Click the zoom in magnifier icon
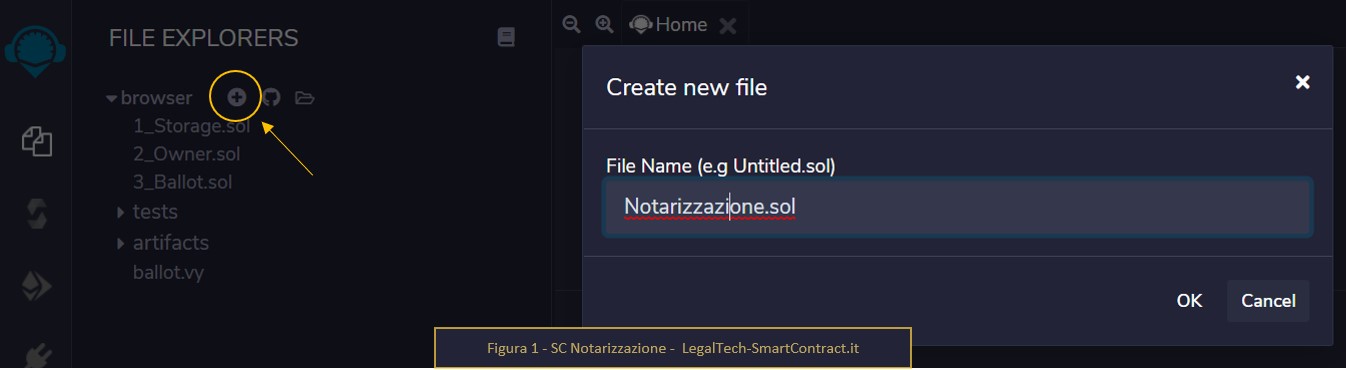The height and width of the screenshot is (370, 1348). 604,24
